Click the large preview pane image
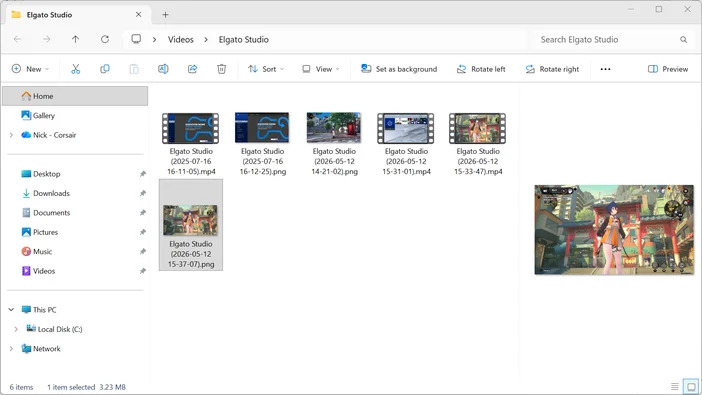 (614, 230)
